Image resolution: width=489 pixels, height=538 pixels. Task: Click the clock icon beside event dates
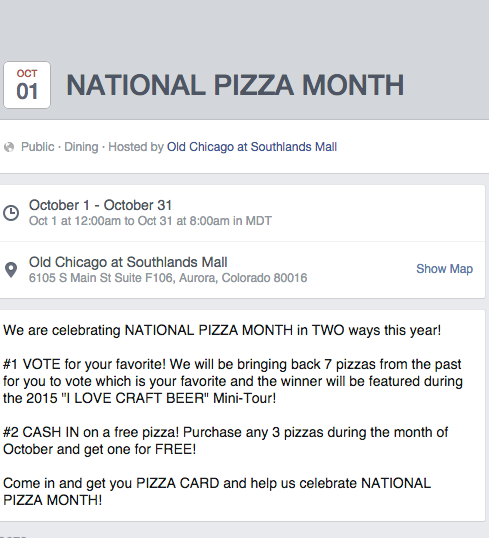click(11, 213)
